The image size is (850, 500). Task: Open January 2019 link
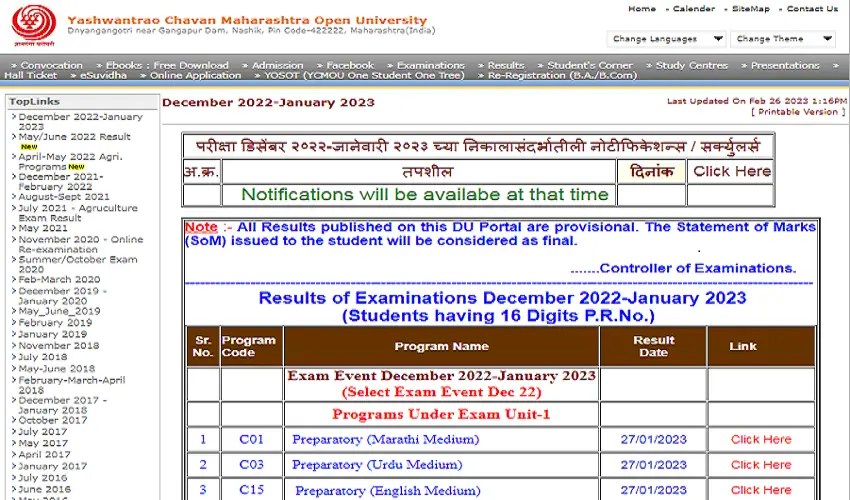(x=52, y=334)
